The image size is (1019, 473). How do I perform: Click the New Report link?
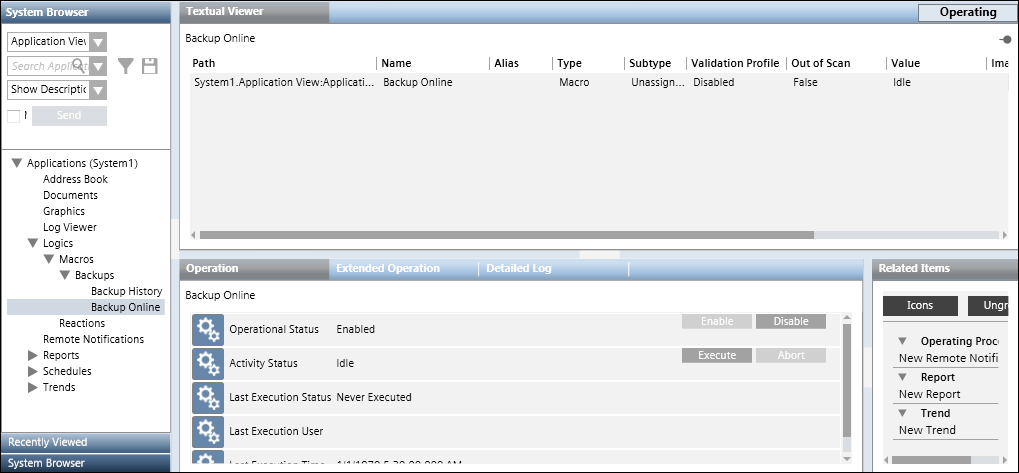tap(927, 394)
